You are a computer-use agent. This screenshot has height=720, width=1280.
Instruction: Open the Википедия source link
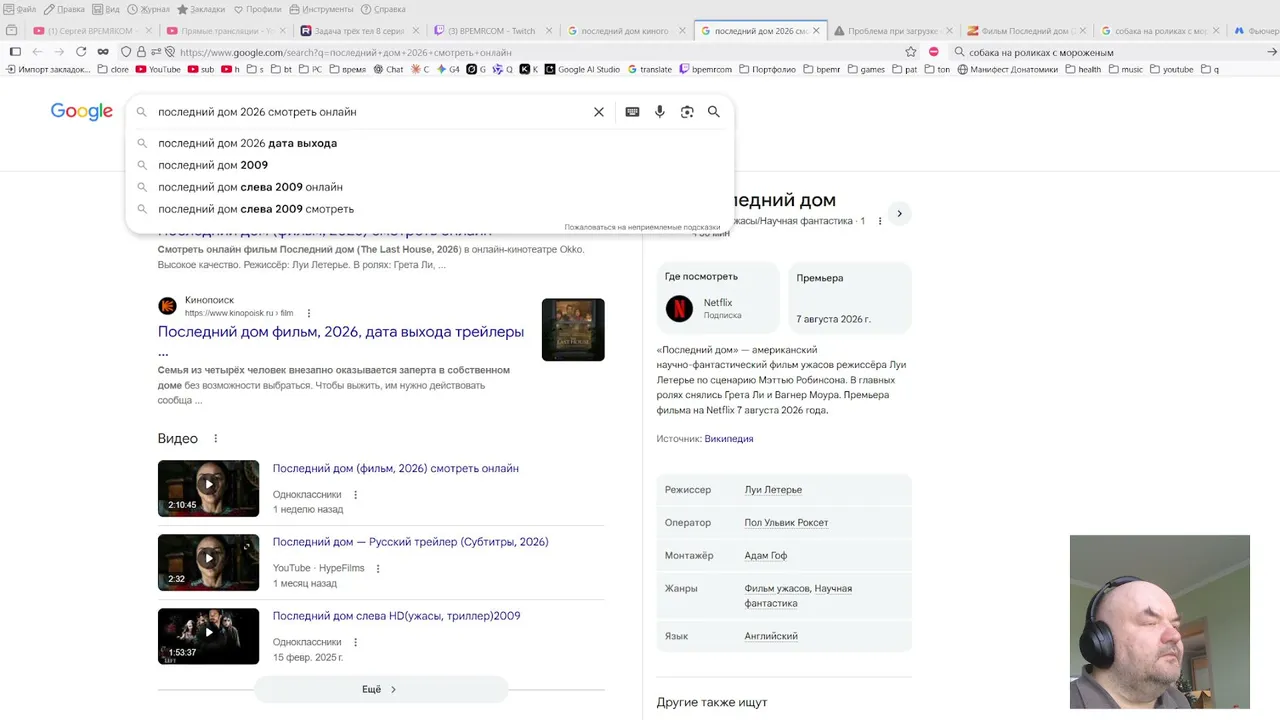tap(729, 439)
